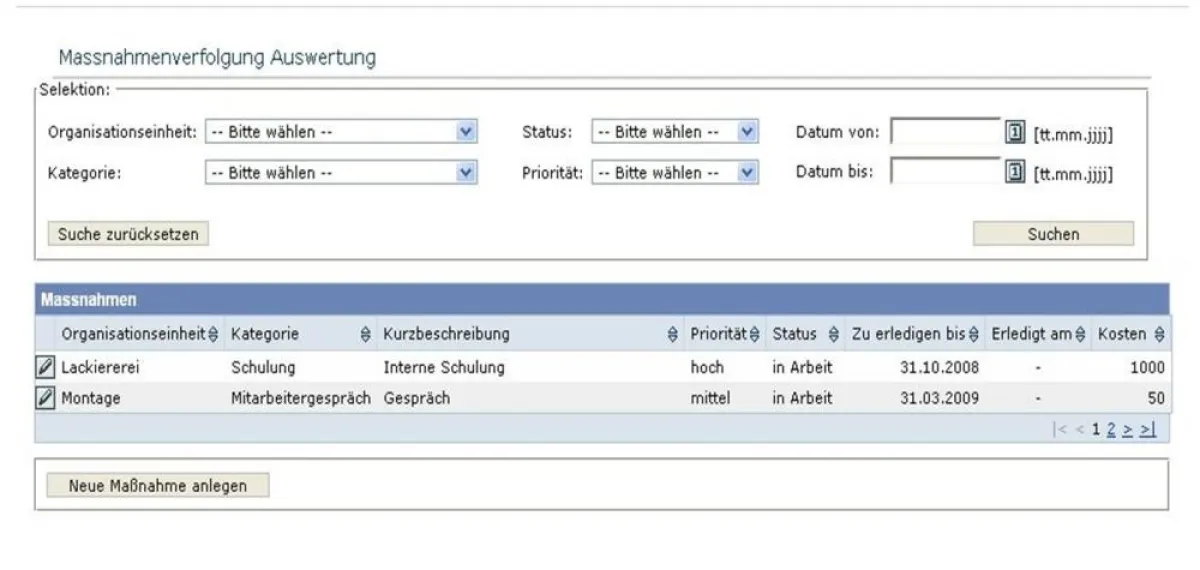
Task: Click the priority value mittel
Action: coord(710,398)
